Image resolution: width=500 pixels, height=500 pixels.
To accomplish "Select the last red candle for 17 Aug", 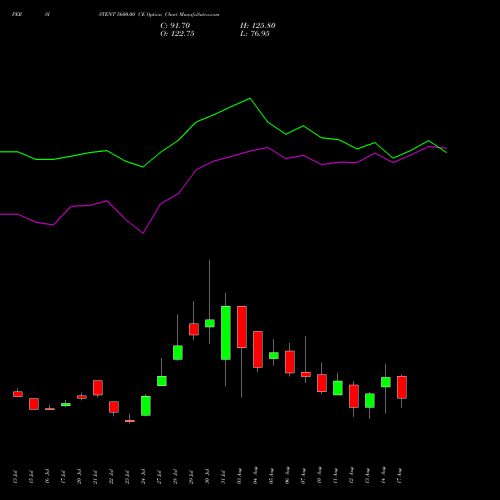I will [x=402, y=387].
